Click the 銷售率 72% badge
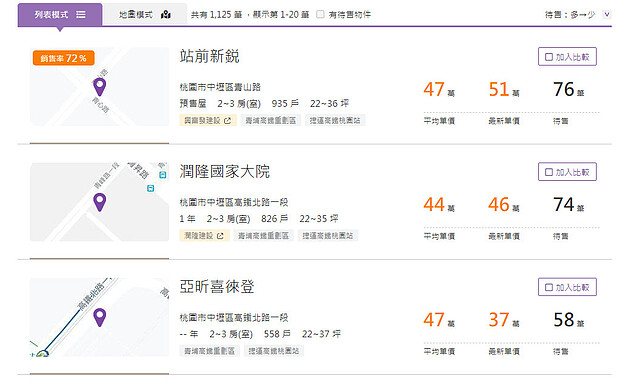 coord(64,58)
